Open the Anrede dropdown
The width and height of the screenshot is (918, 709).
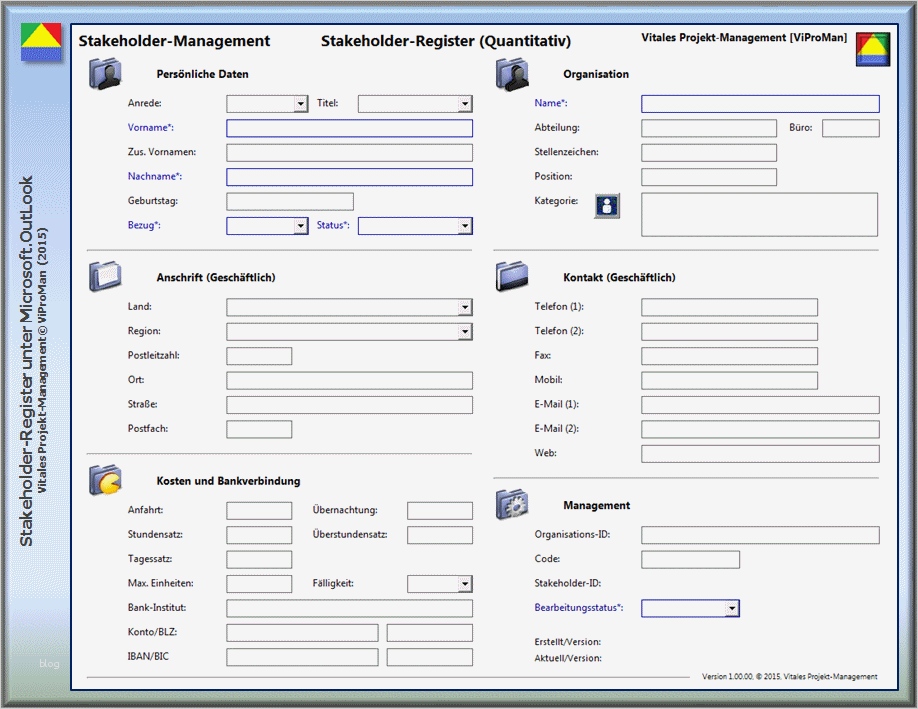coord(300,104)
